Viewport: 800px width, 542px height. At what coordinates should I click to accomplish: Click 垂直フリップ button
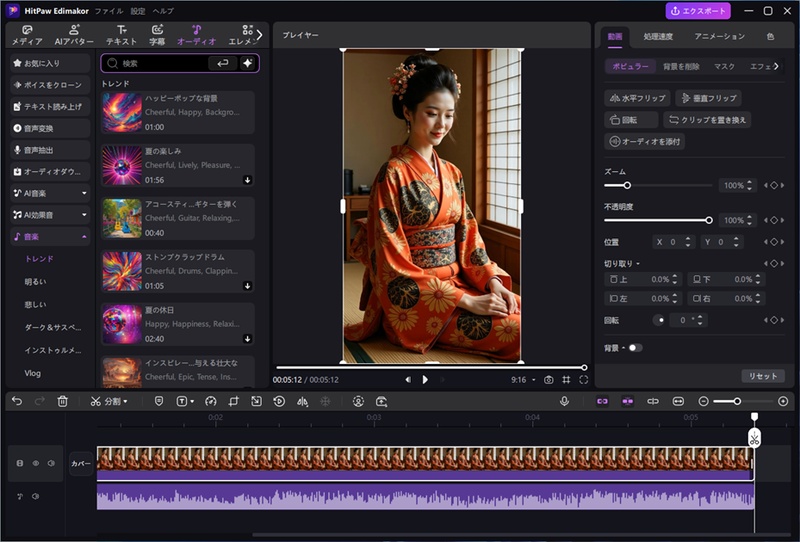point(709,98)
